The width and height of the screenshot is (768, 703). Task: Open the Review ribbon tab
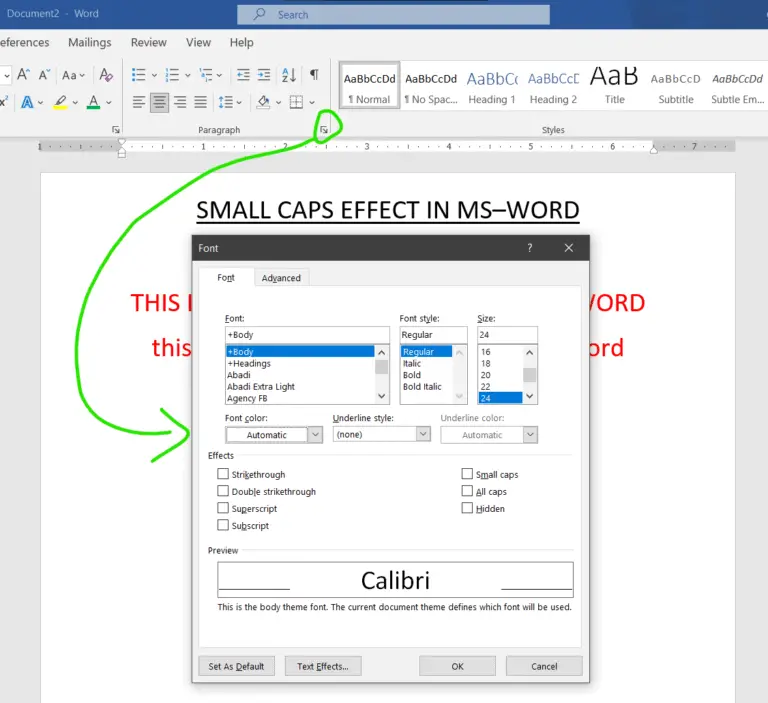click(x=148, y=43)
